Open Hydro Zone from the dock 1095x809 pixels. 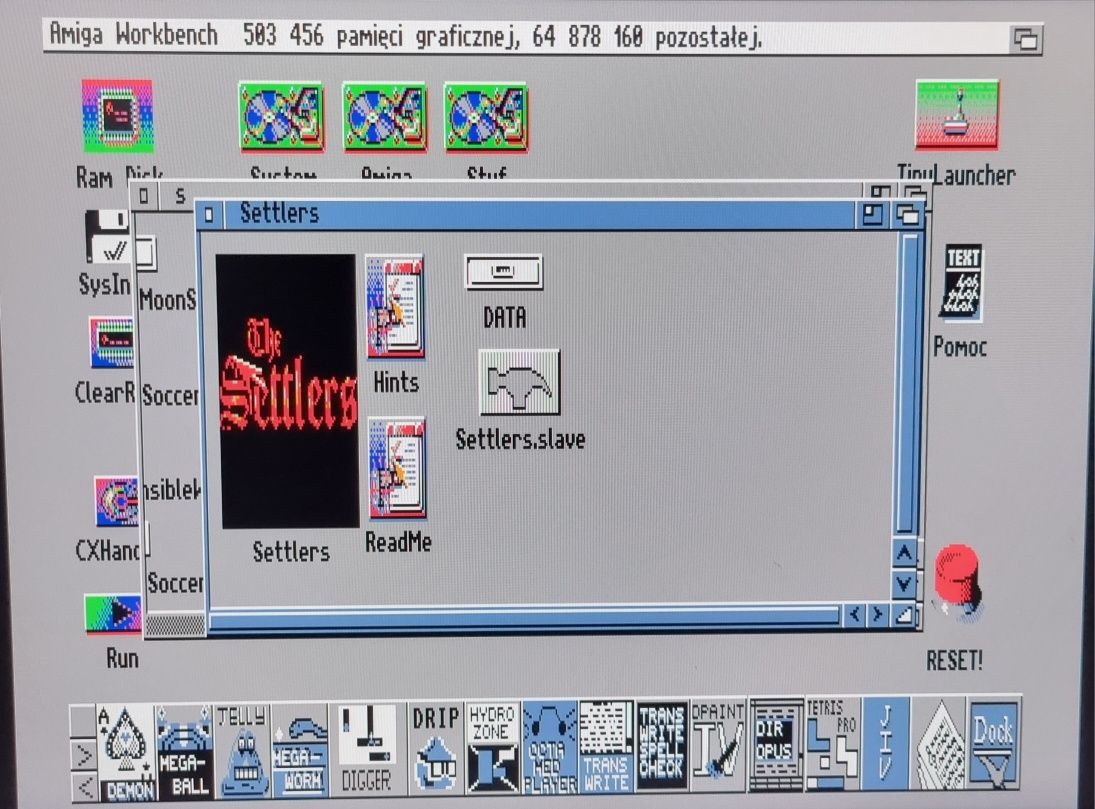point(492,748)
